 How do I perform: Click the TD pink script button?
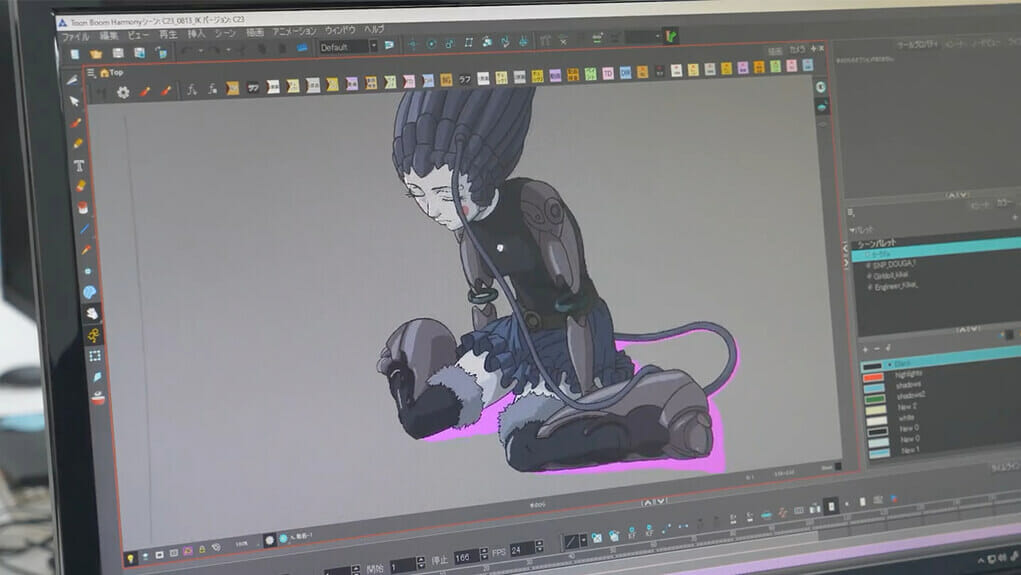[x=608, y=74]
